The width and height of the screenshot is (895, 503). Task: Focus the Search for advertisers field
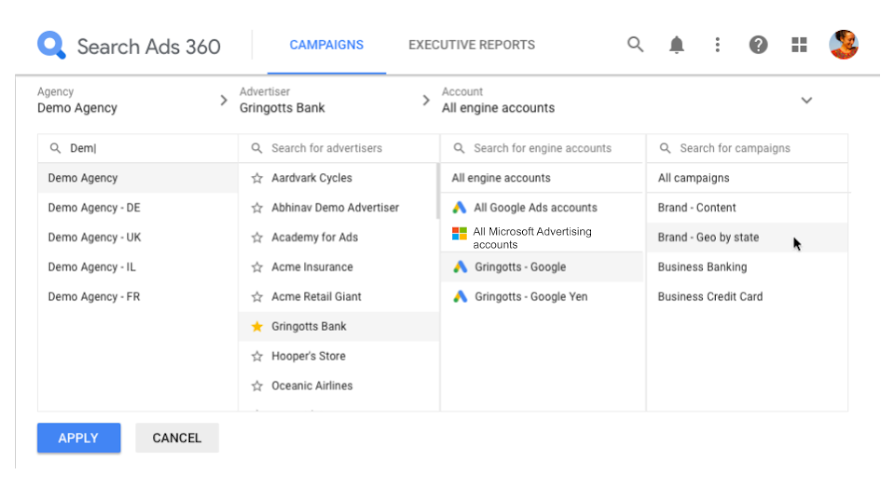pos(339,148)
